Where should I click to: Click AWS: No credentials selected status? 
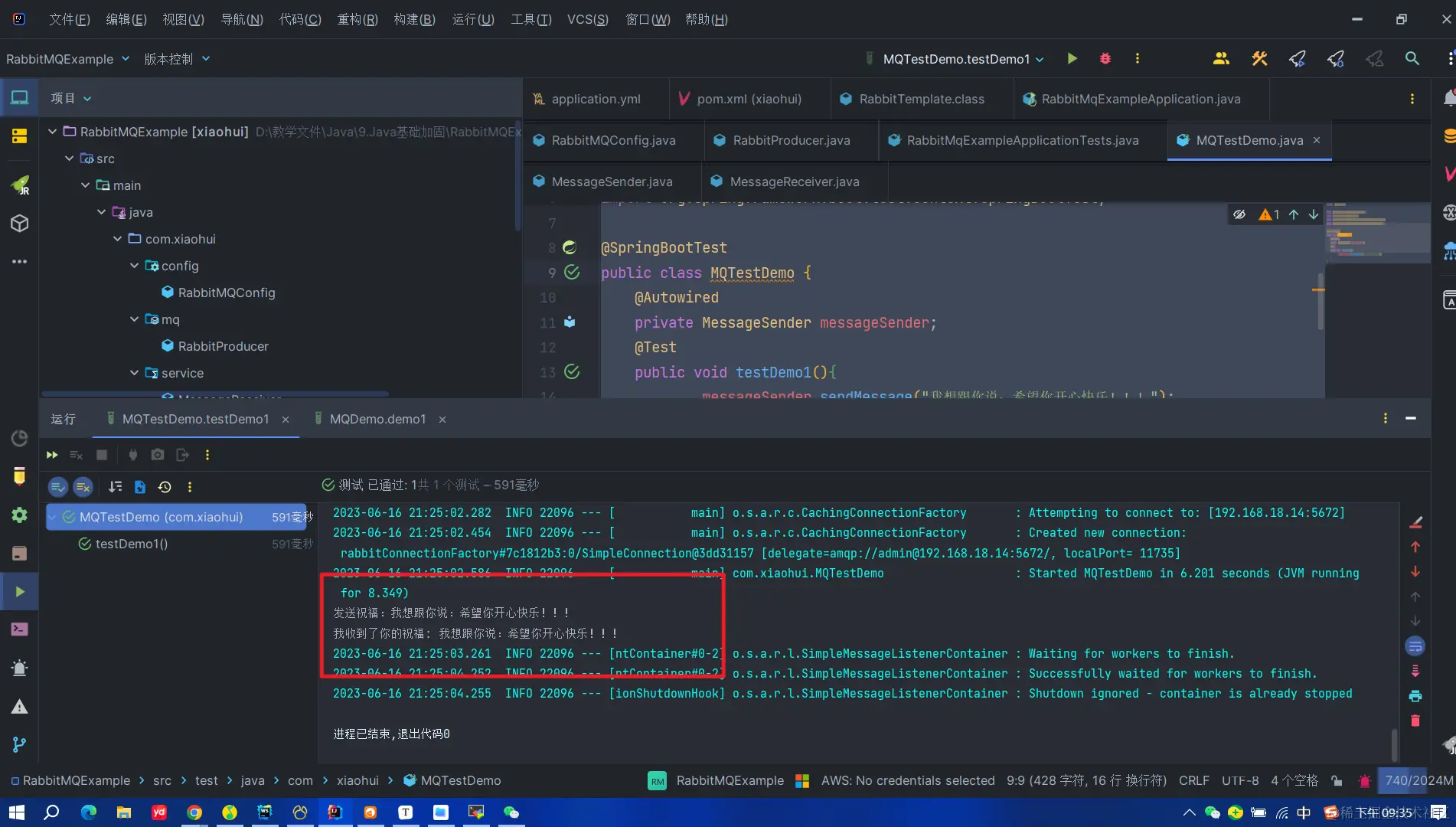click(908, 780)
